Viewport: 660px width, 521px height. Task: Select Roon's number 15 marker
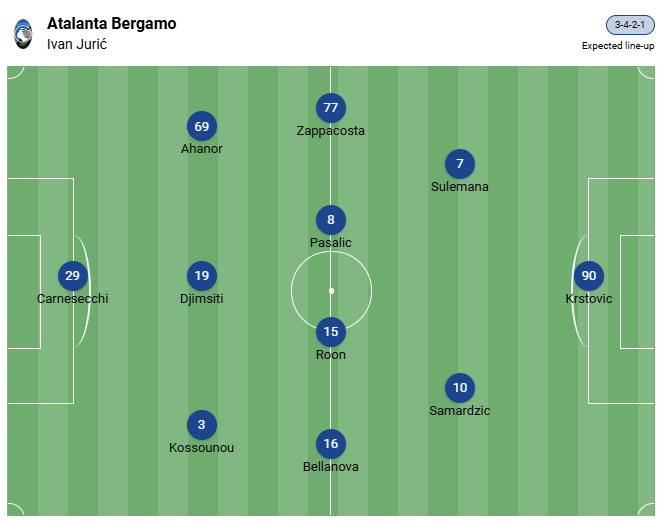(330, 332)
